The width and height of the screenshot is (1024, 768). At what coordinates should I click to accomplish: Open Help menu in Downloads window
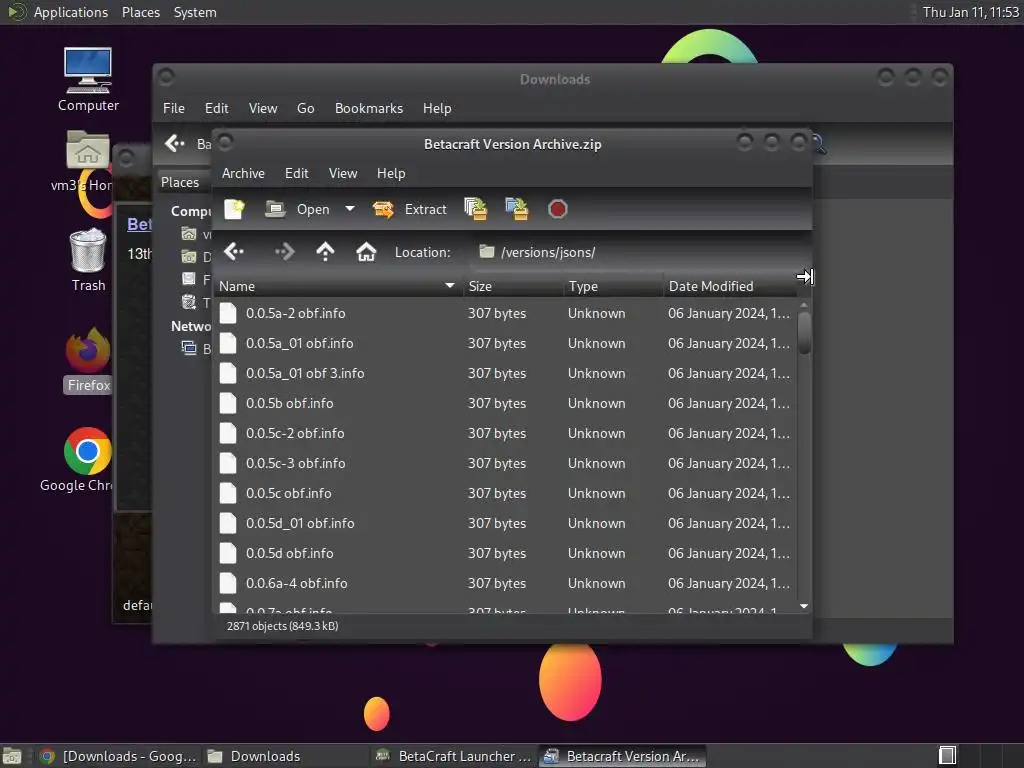coord(437,108)
